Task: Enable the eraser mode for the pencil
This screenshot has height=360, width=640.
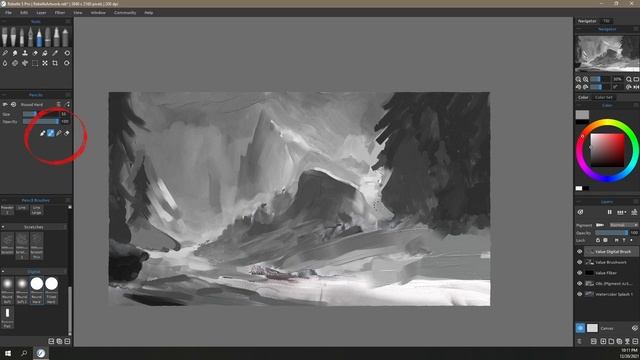Action: click(x=67, y=133)
